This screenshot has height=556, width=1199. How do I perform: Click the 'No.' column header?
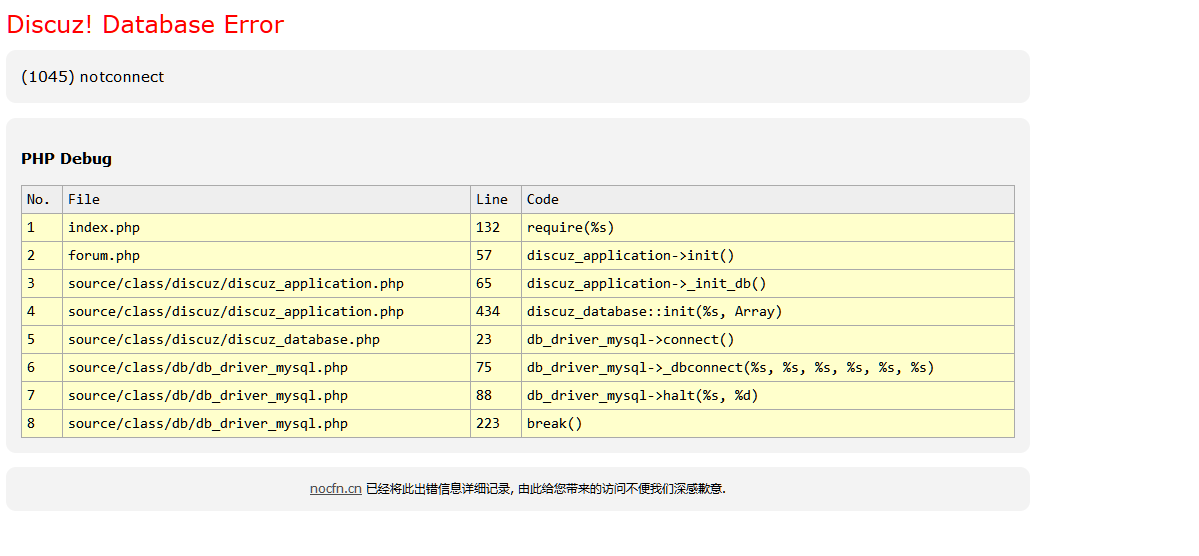[42, 200]
